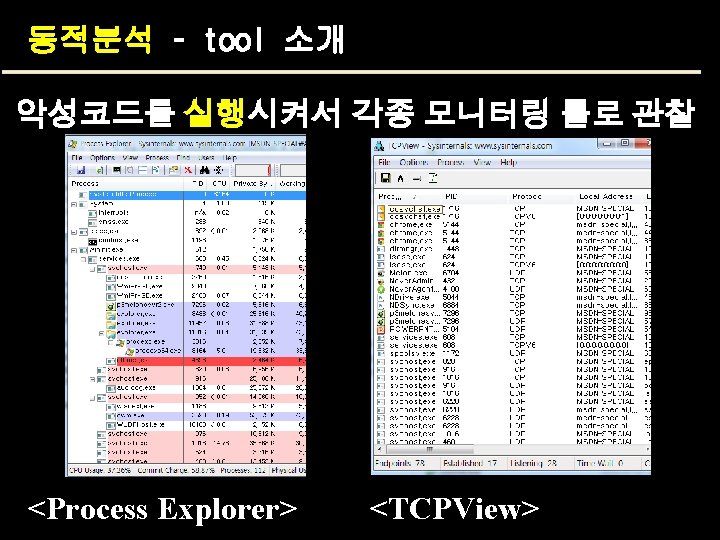720x540 pixels.
Task: Open Process menu in Process Explorer
Action: click(x=157, y=158)
